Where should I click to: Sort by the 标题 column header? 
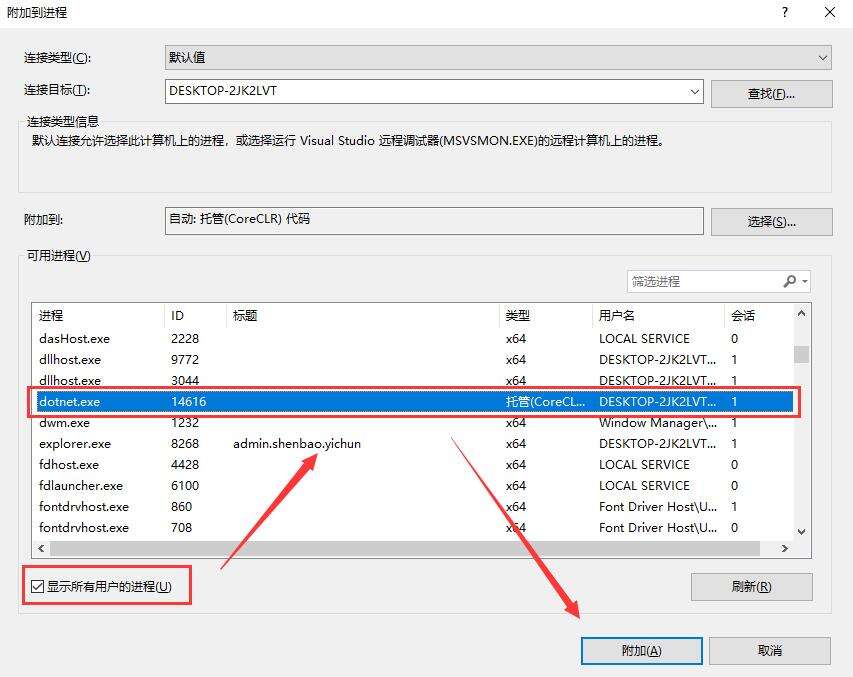(x=362, y=316)
